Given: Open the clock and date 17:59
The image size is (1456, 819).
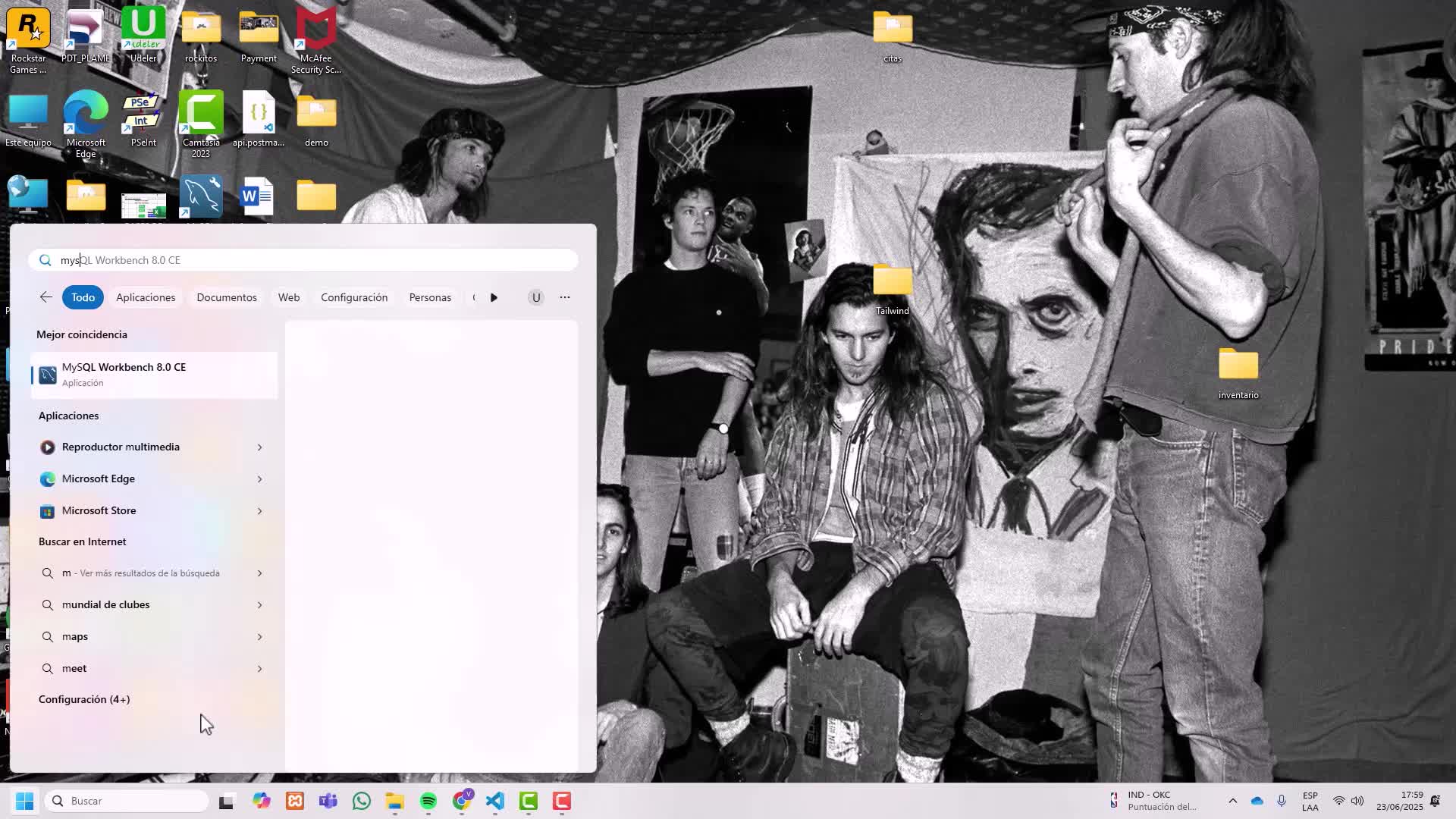Looking at the screenshot, I should 1400,801.
